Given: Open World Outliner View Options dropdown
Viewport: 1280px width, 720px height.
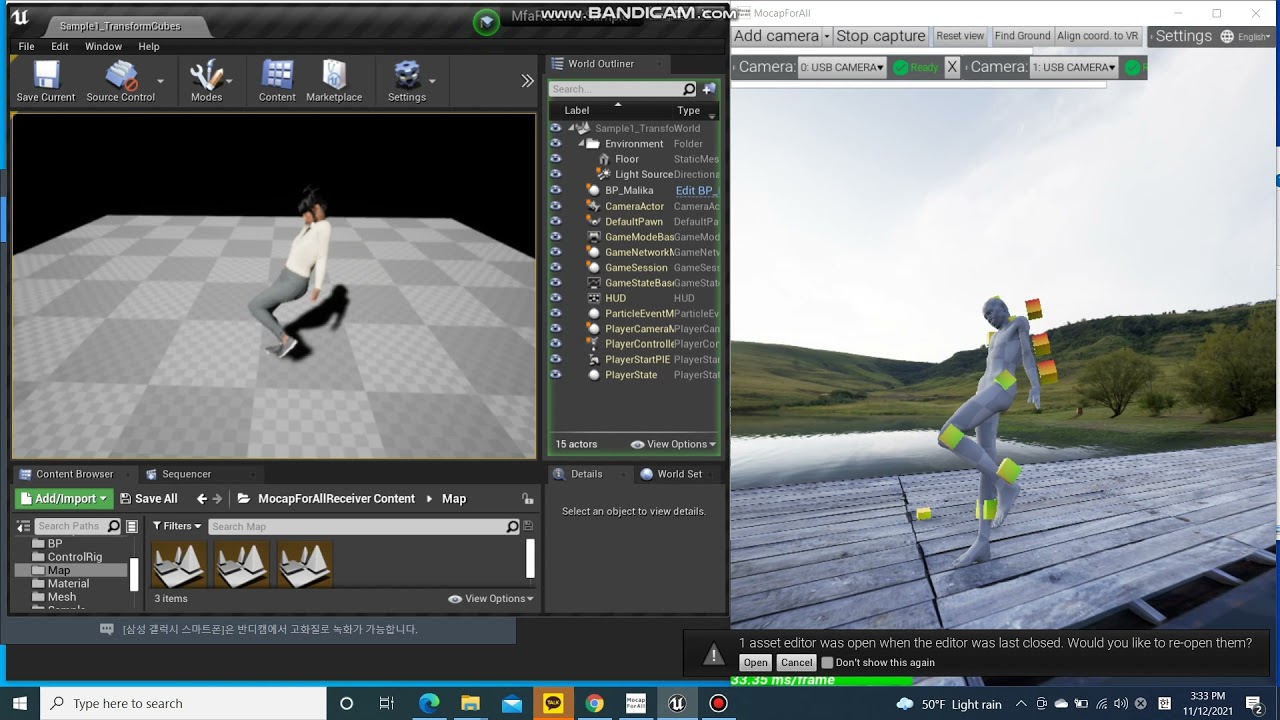Looking at the screenshot, I should click(674, 444).
